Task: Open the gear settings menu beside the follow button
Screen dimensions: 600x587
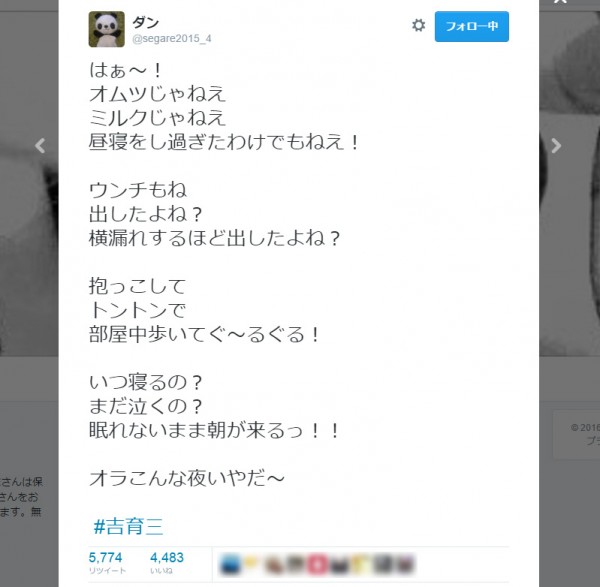Action: click(418, 26)
